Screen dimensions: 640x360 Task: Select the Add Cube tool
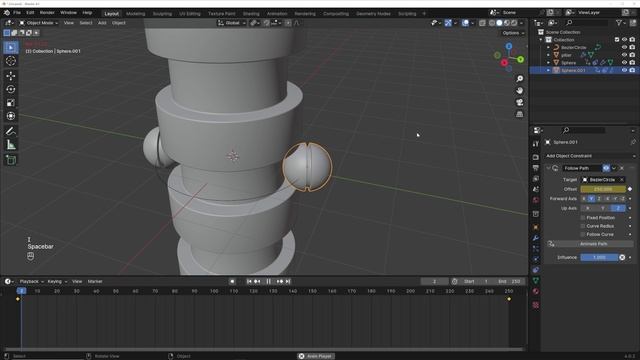click(x=11, y=160)
